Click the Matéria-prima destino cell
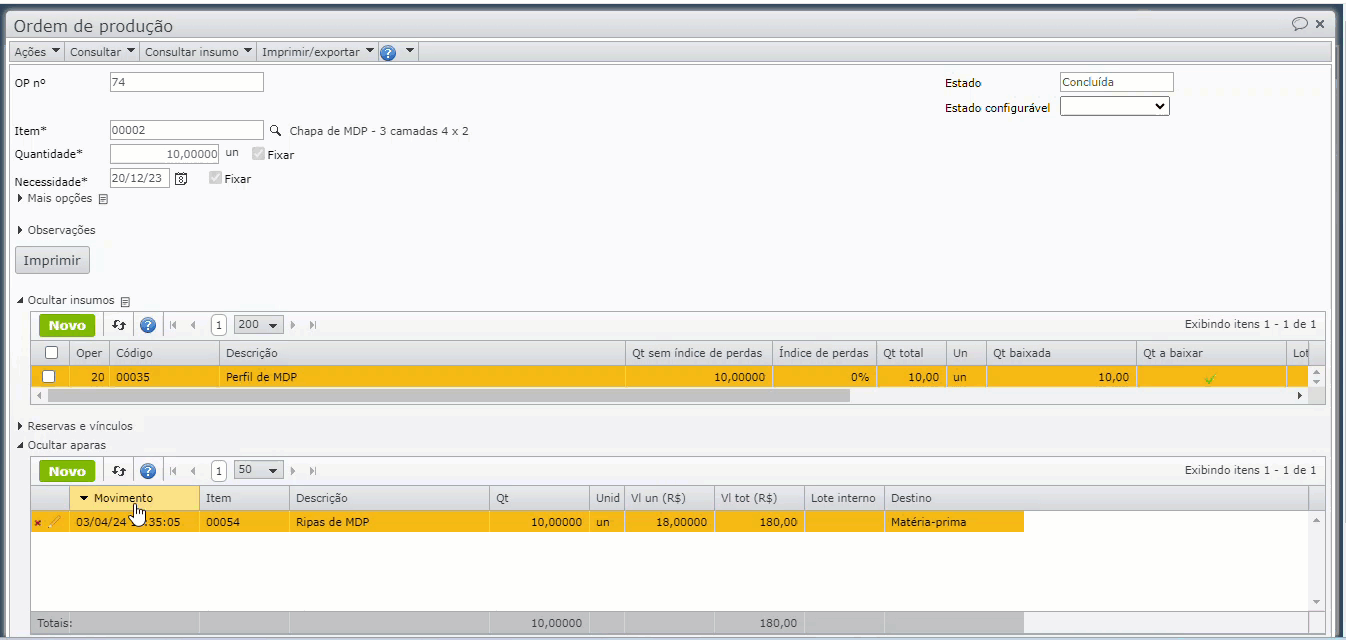 [954, 522]
